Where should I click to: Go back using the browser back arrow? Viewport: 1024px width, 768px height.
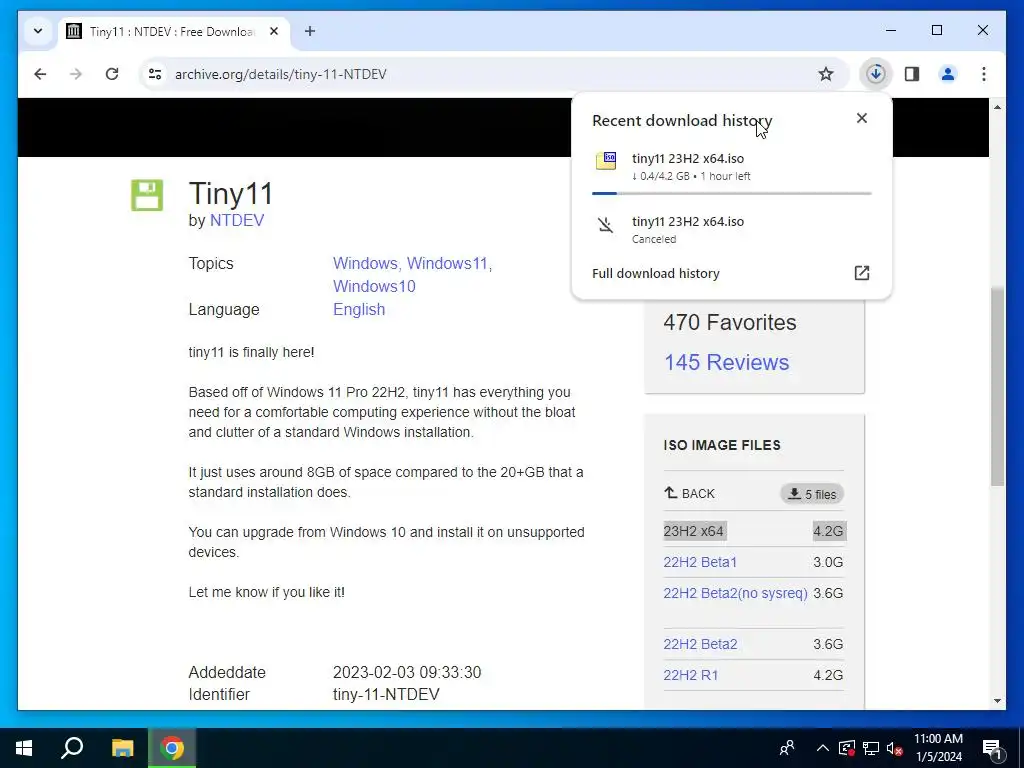point(40,74)
